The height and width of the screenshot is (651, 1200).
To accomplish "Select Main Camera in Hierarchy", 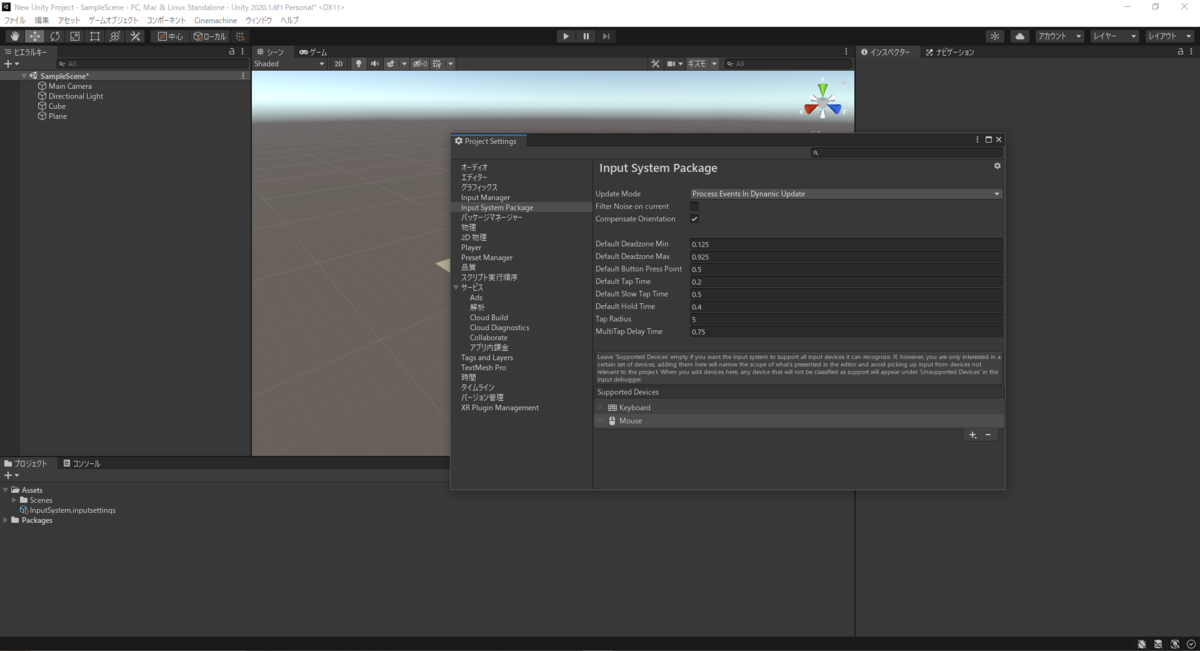I will click(70, 86).
